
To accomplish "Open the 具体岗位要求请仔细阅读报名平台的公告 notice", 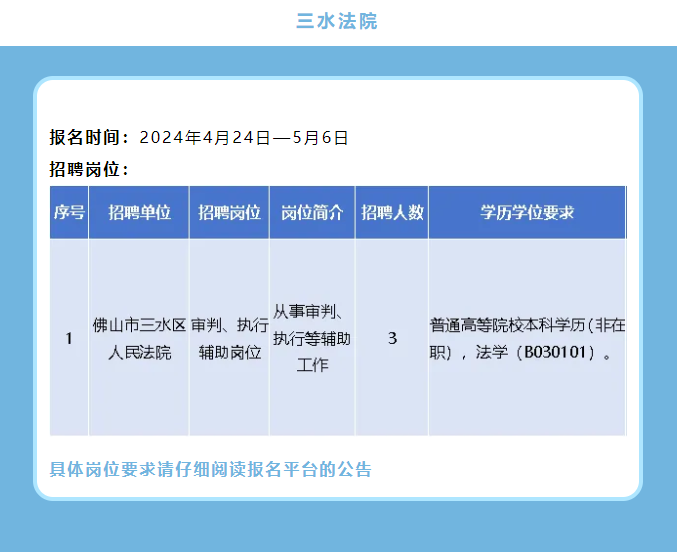I will (x=211, y=469).
